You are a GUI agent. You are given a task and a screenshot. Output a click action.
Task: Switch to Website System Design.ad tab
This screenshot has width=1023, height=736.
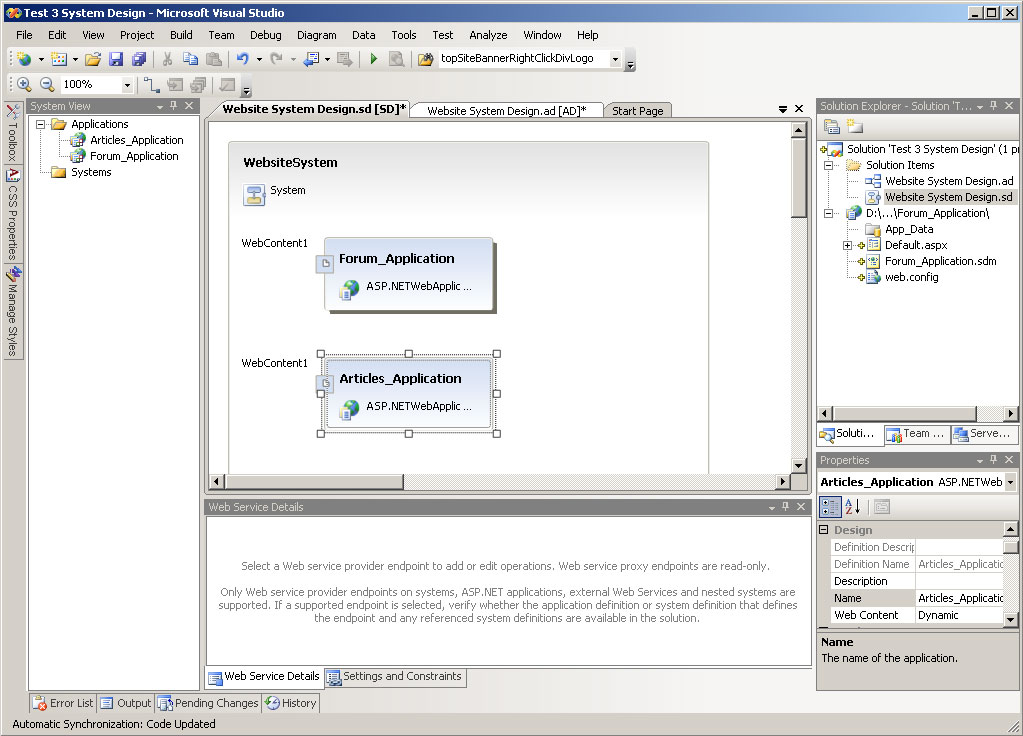(507, 111)
